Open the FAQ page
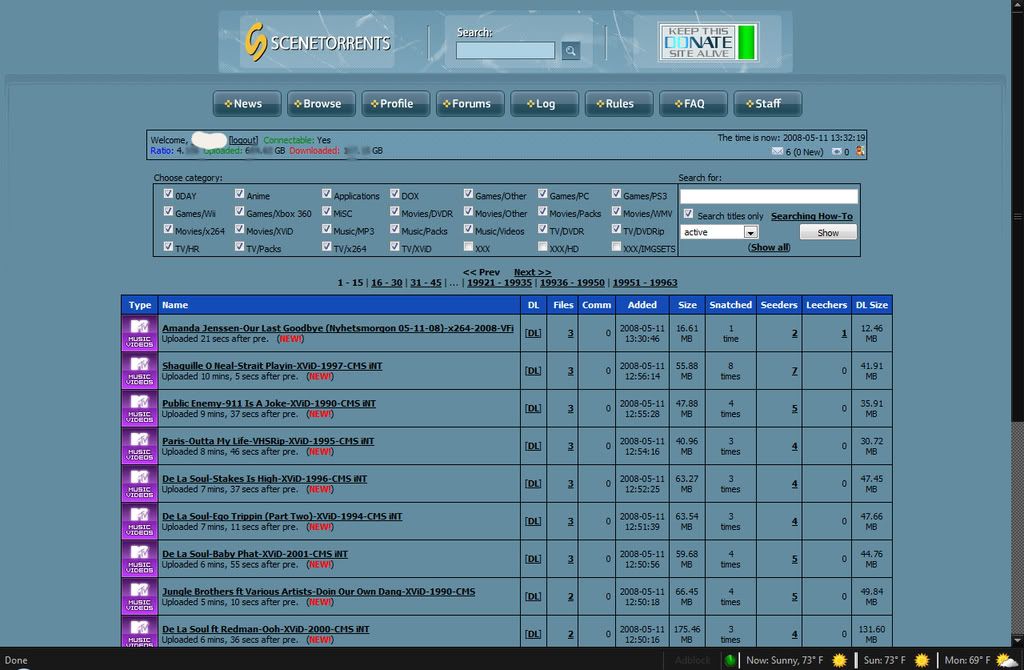The image size is (1024, 670). (x=694, y=104)
